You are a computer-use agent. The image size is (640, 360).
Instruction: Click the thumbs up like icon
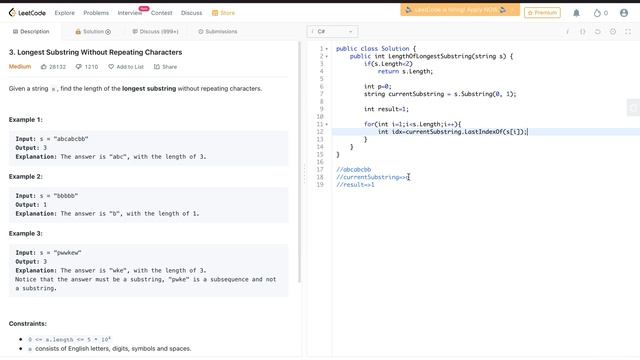click(44, 67)
